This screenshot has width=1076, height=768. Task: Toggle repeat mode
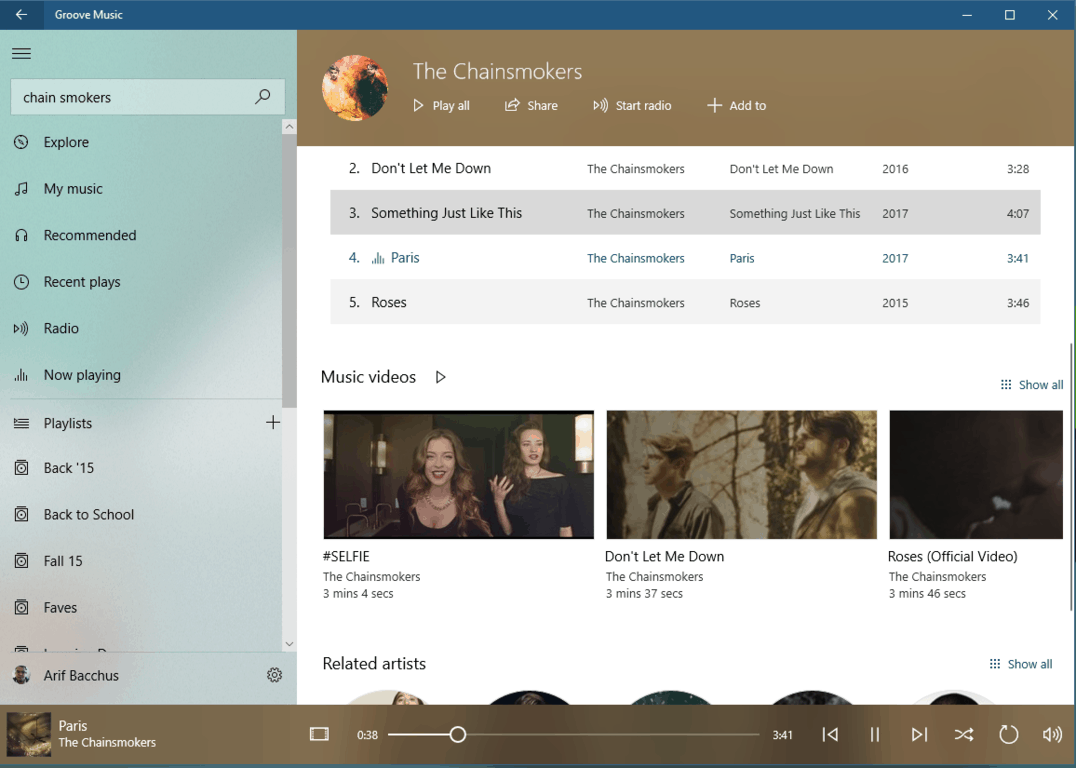click(x=1008, y=735)
